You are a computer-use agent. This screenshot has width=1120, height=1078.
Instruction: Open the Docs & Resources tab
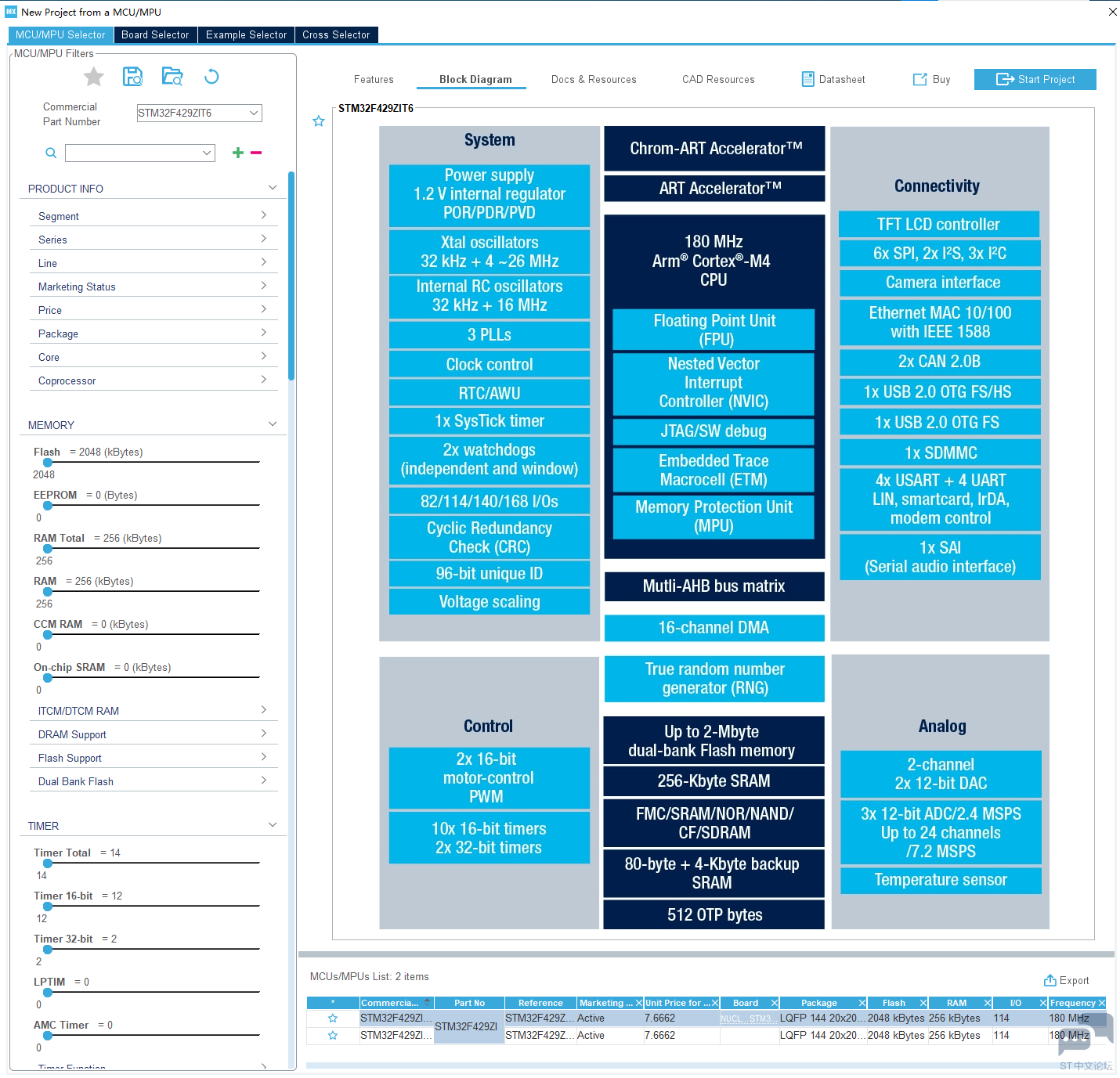click(x=594, y=80)
